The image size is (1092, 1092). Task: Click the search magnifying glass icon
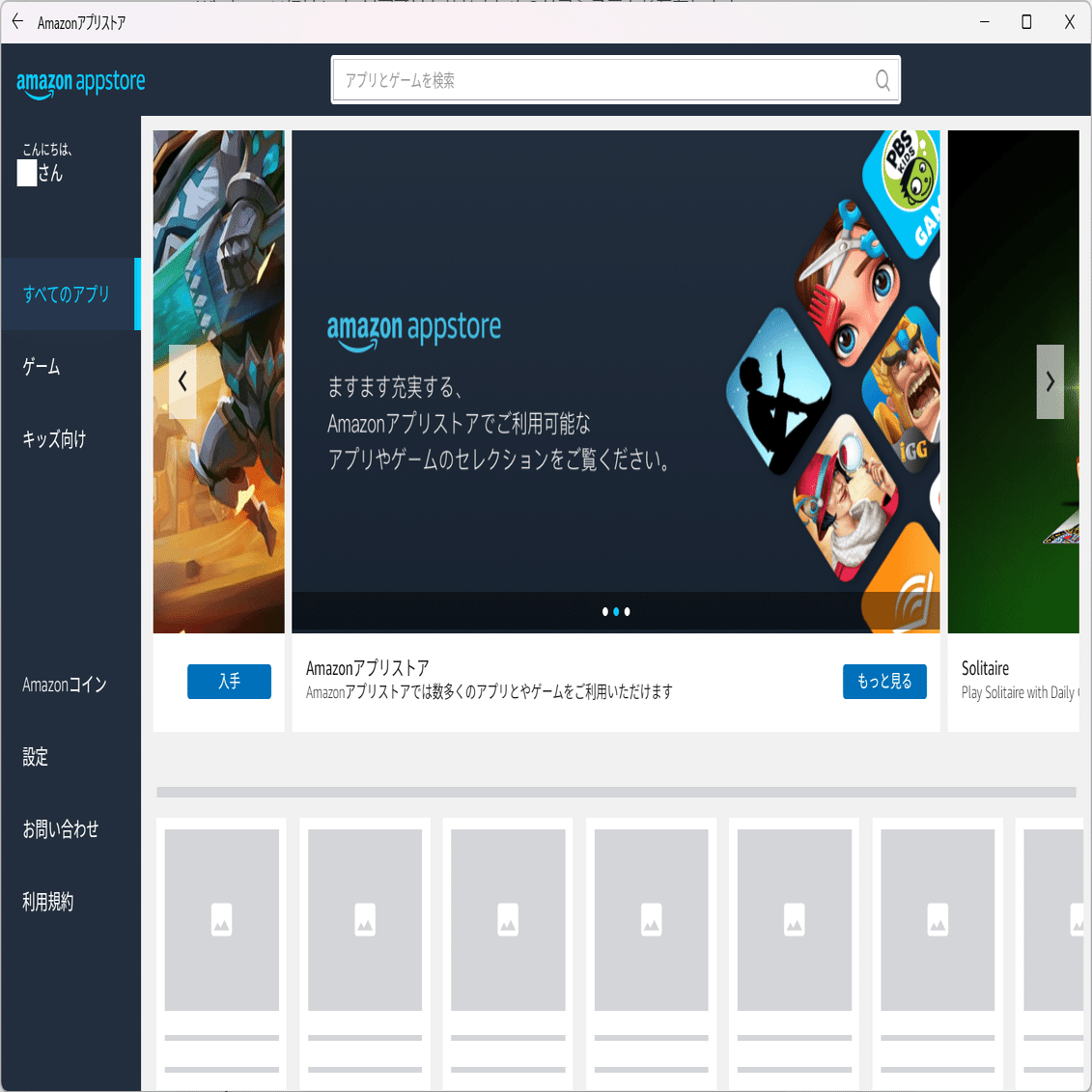click(881, 80)
